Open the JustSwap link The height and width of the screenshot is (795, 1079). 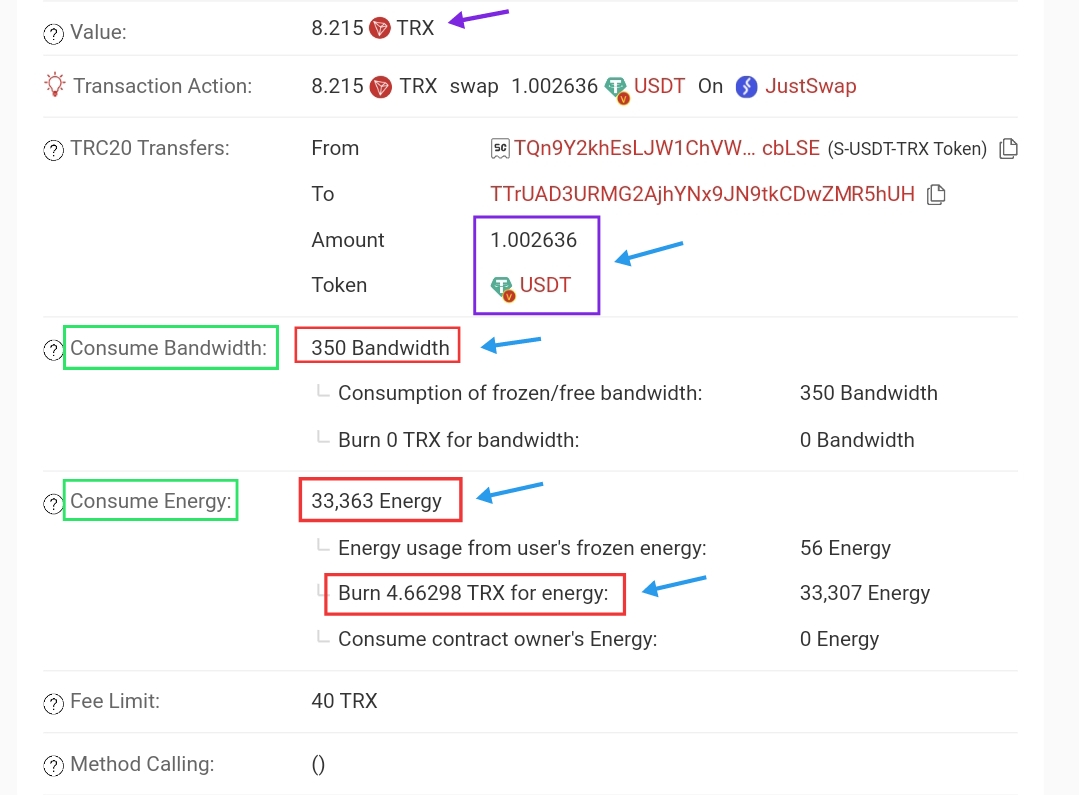[811, 86]
